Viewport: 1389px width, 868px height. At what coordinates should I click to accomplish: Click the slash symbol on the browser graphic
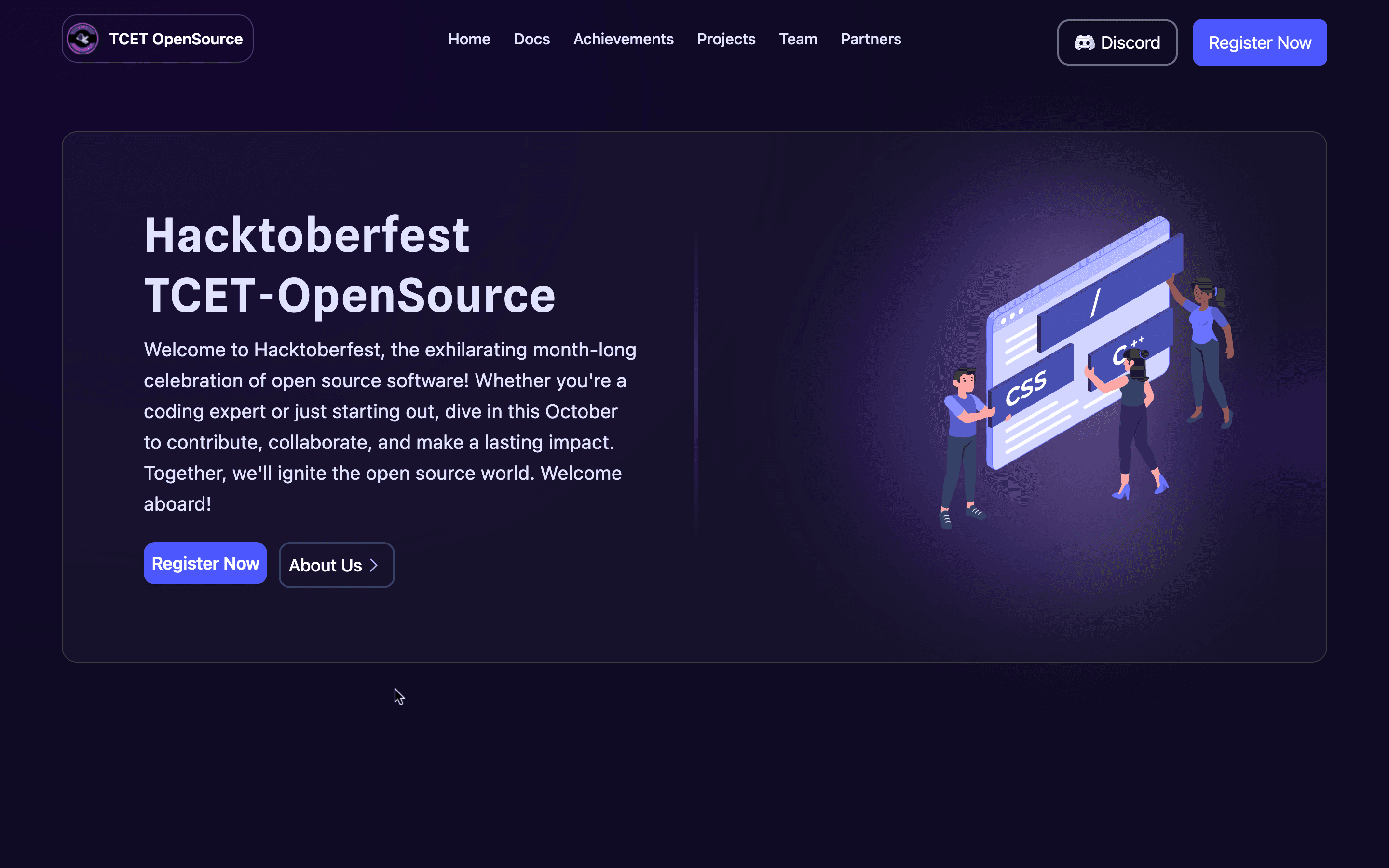[x=1097, y=303]
